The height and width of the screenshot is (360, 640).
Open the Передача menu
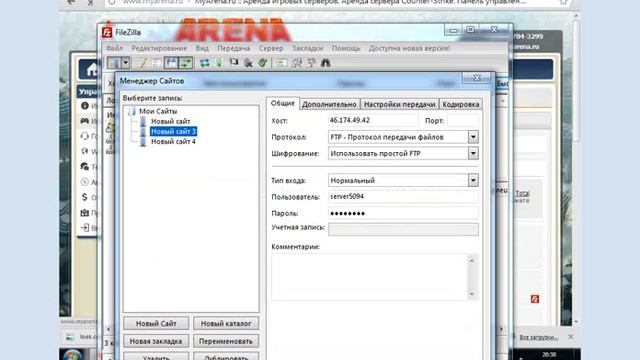[x=233, y=48]
